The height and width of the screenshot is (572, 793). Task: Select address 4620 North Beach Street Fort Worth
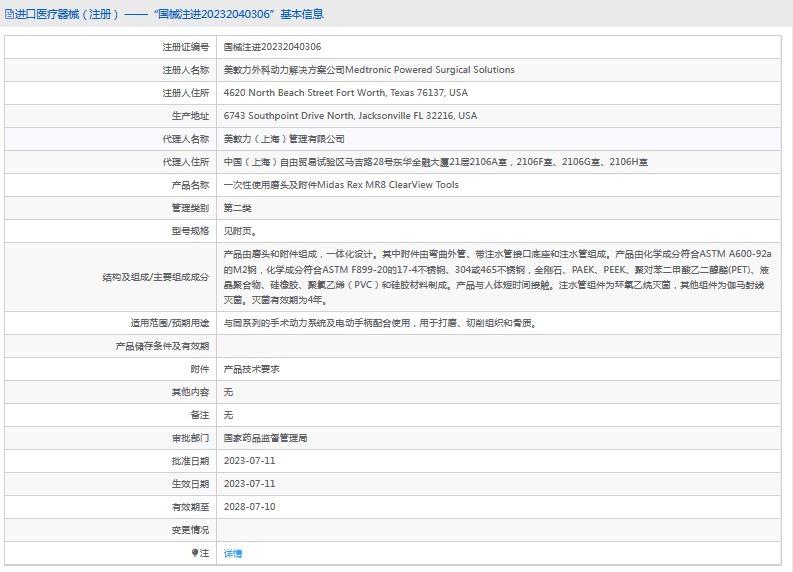pos(345,93)
